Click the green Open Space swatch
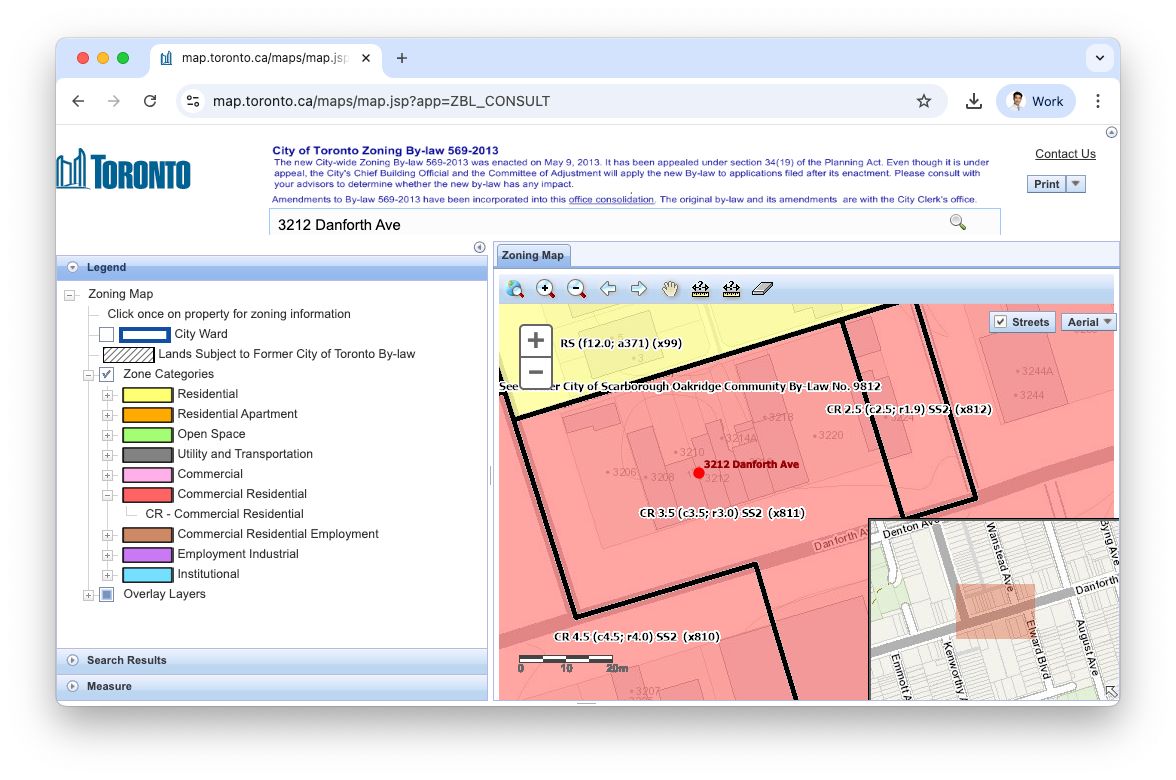The width and height of the screenshot is (1176, 780). click(x=147, y=434)
